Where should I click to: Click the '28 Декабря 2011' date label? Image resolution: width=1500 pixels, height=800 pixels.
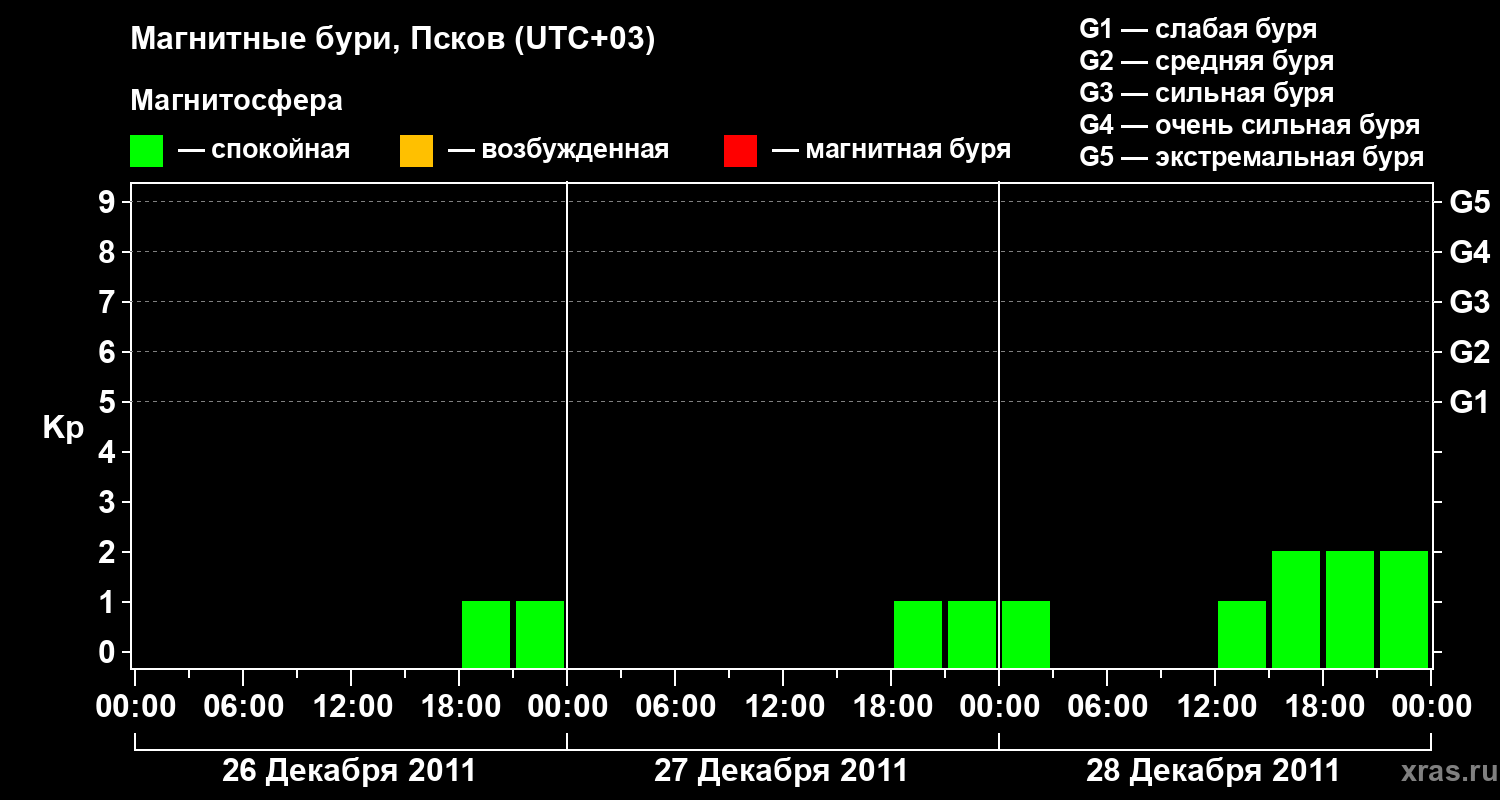pos(1213,771)
